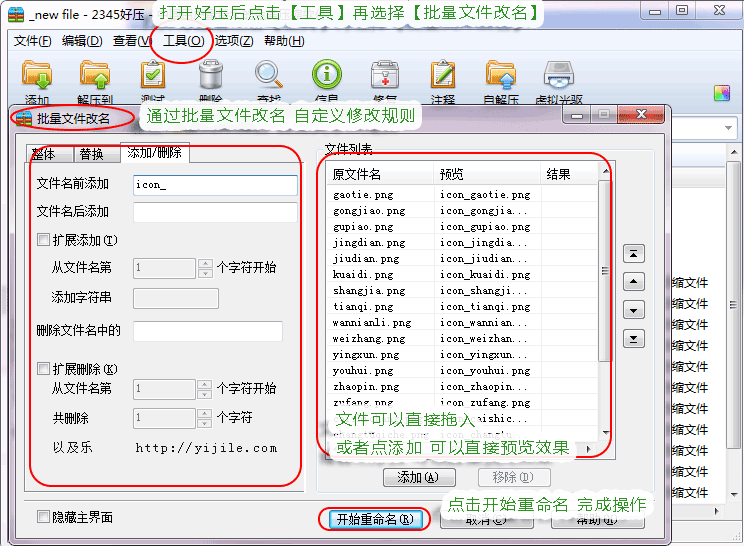Click the delete trash can toolbar icon
Image resolution: width=744 pixels, height=546 pixels.
[211, 74]
